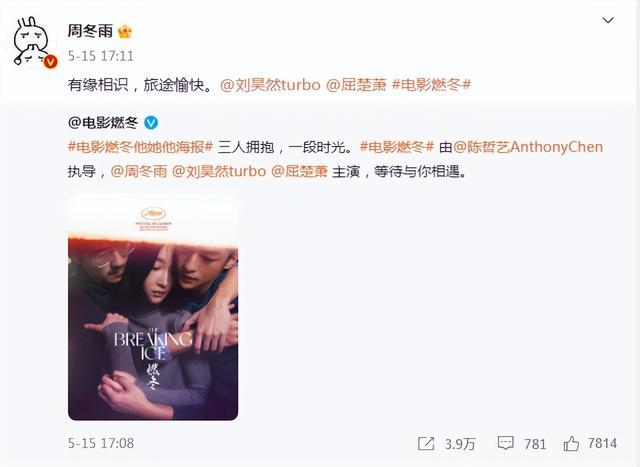The width and height of the screenshot is (640, 467).
Task: Click the 5-15 17:11 post timestamp
Action: click(101, 56)
